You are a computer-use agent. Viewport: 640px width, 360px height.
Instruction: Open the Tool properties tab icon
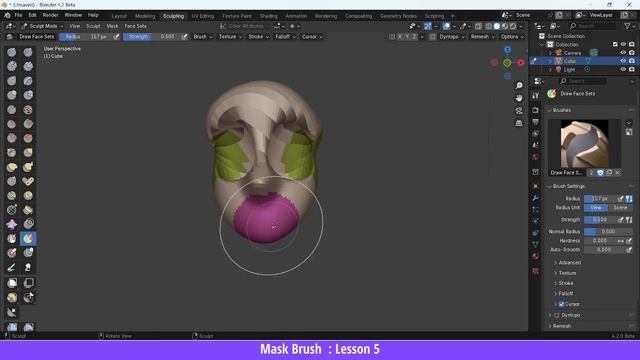coord(536,96)
